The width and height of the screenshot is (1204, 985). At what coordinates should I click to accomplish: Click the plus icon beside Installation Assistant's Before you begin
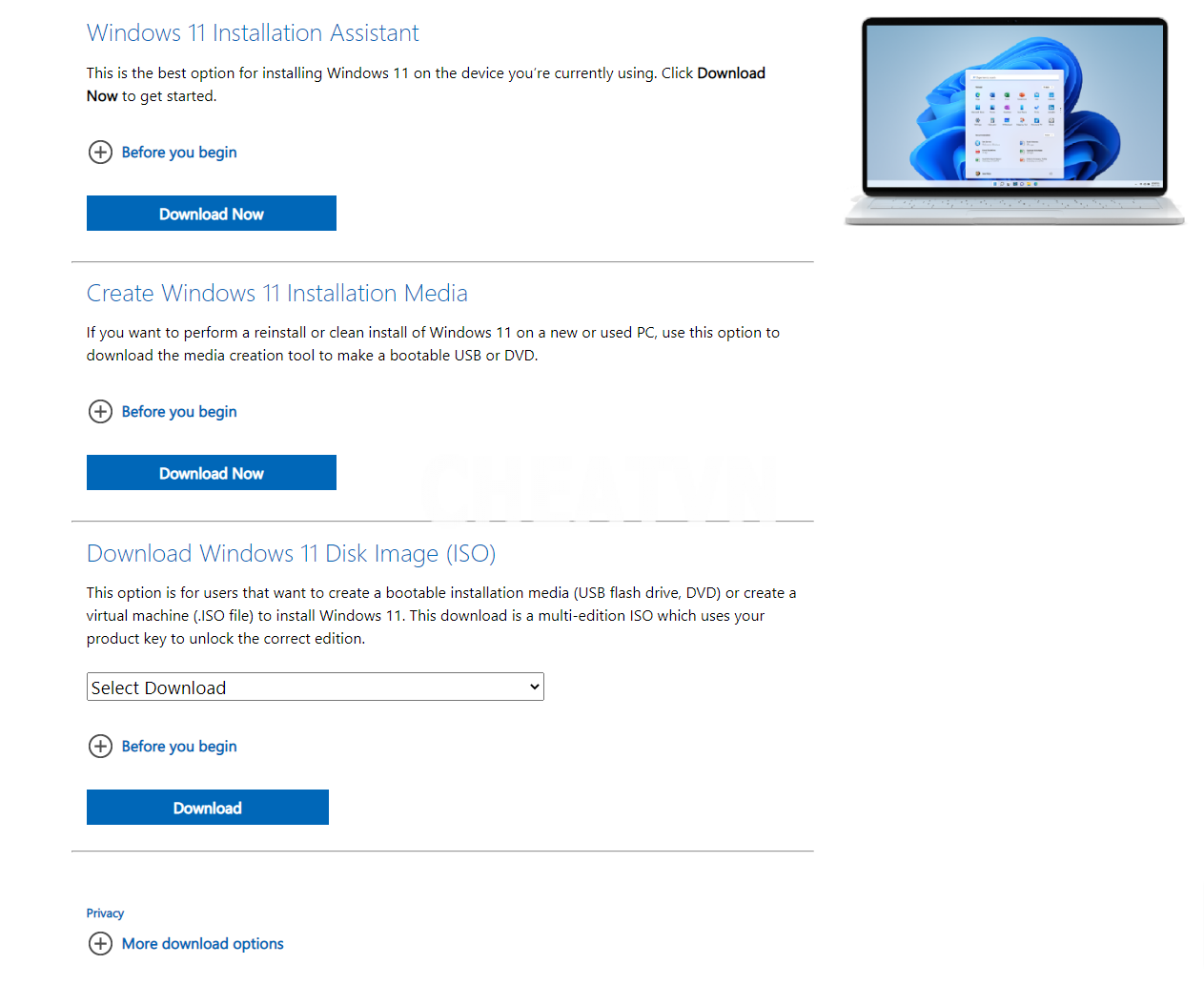click(x=100, y=152)
